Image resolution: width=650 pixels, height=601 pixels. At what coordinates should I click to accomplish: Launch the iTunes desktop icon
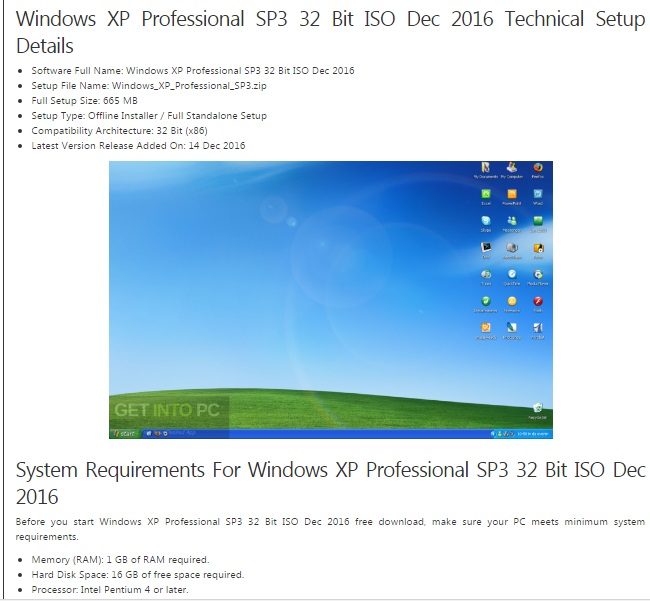tap(486, 278)
